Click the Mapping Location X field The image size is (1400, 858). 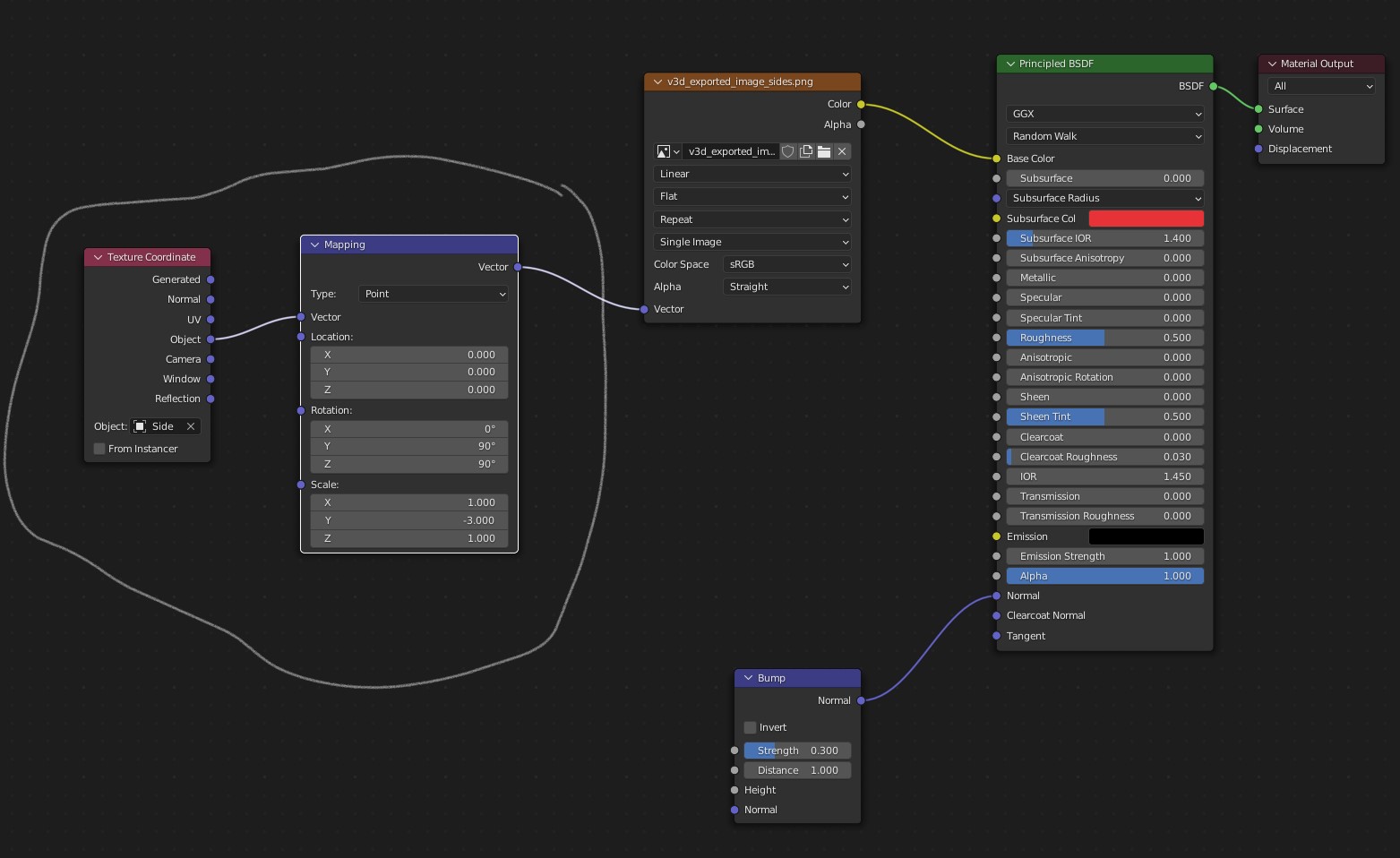pos(409,355)
